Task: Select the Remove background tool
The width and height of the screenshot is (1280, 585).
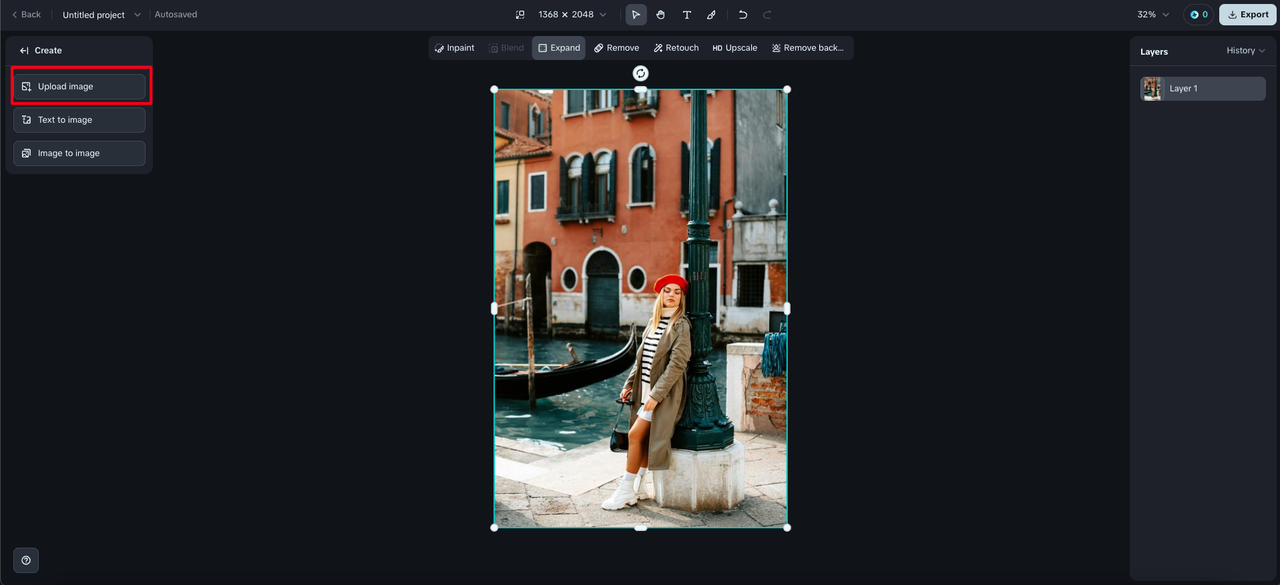Action: (x=808, y=48)
